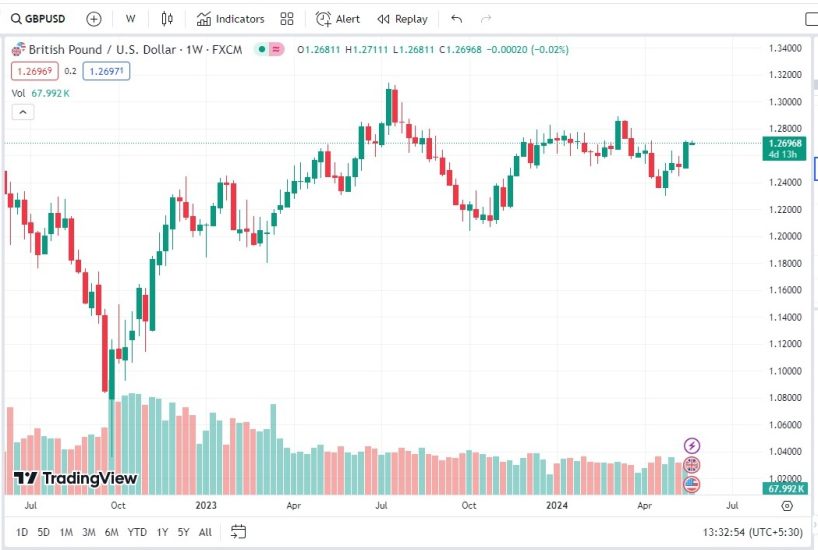
Task: Open the layout templates grid icon
Action: point(287,19)
